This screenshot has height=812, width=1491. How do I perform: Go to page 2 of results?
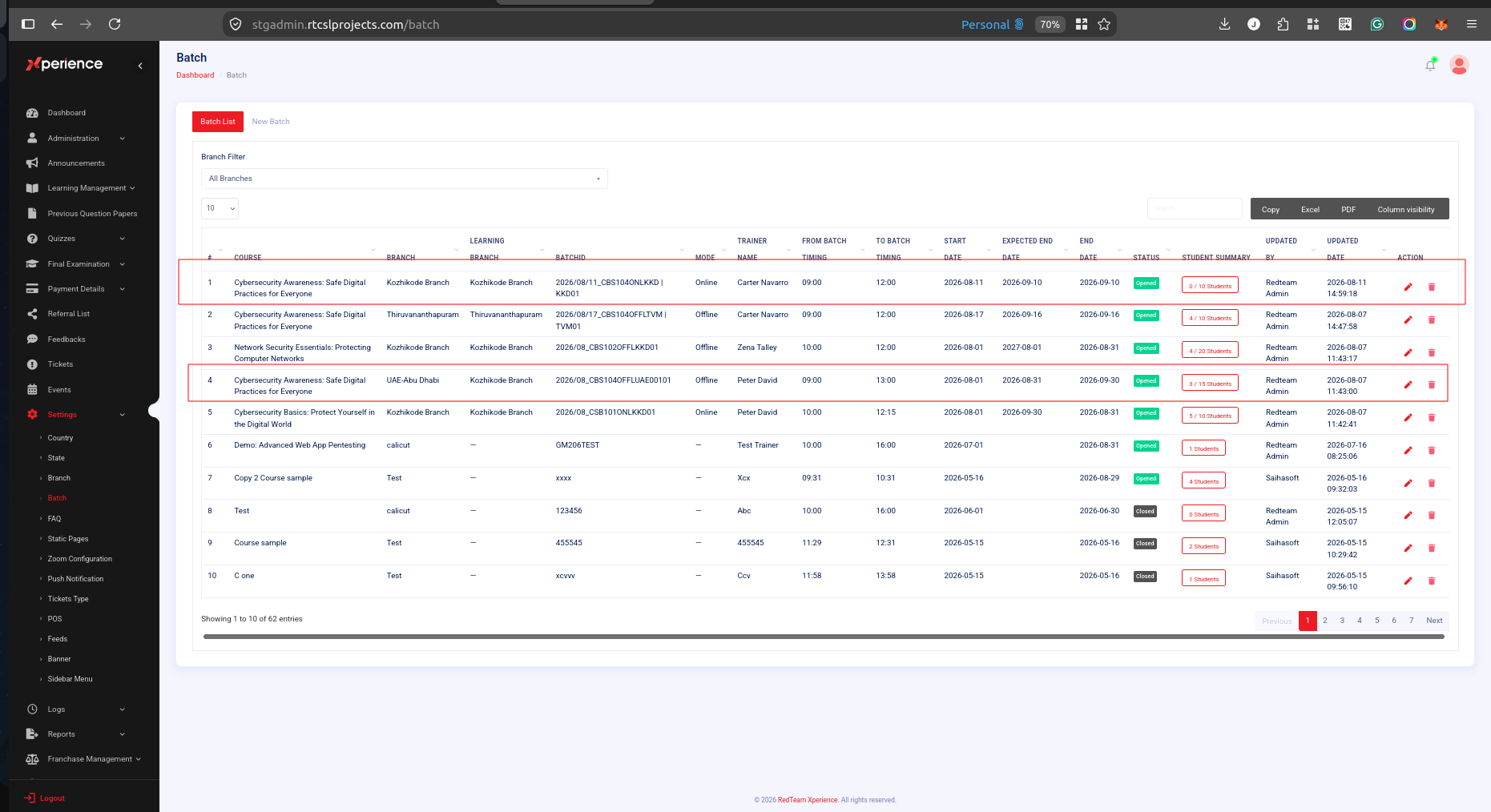(1325, 621)
